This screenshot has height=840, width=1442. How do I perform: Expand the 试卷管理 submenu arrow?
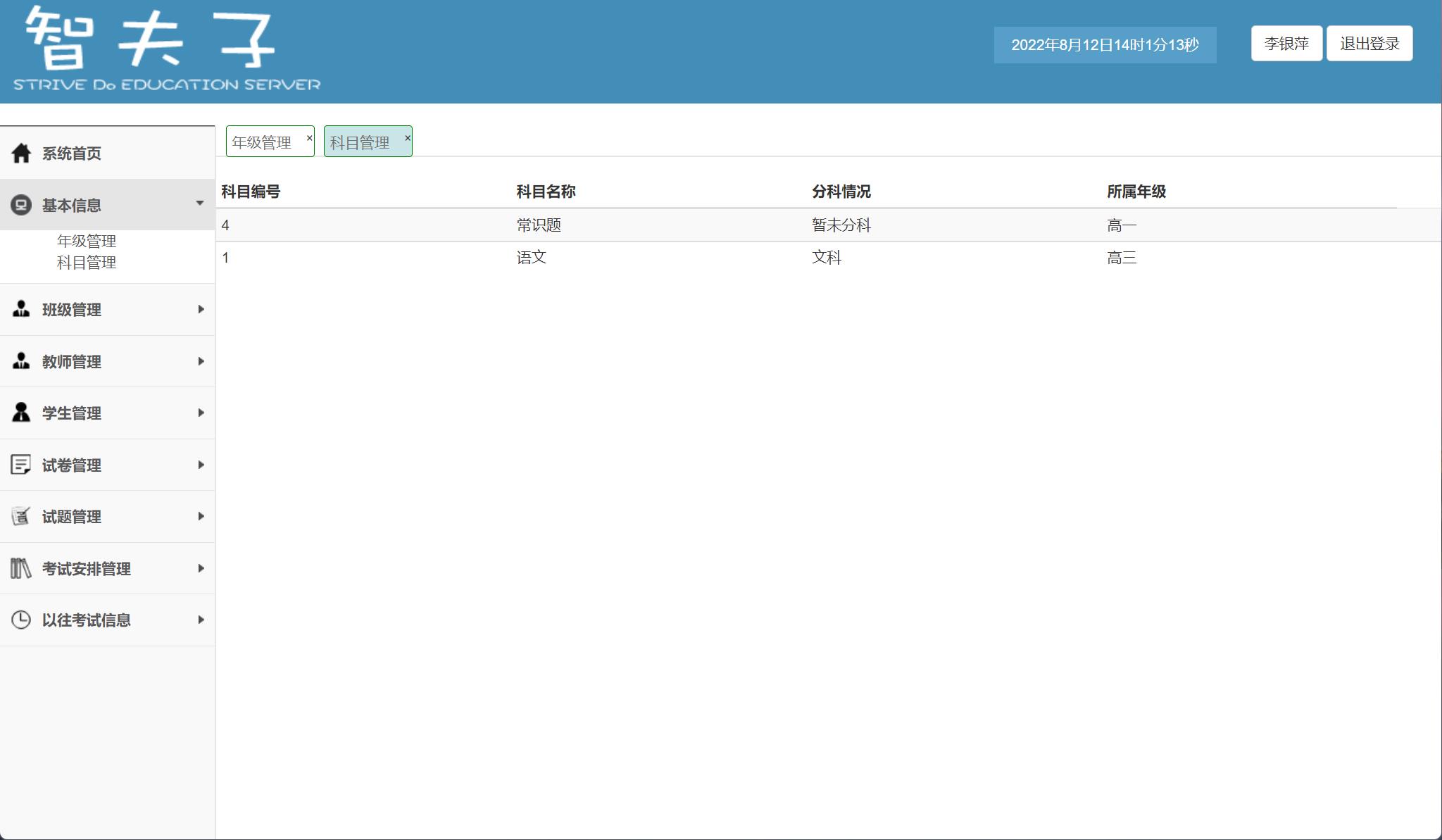click(x=201, y=465)
